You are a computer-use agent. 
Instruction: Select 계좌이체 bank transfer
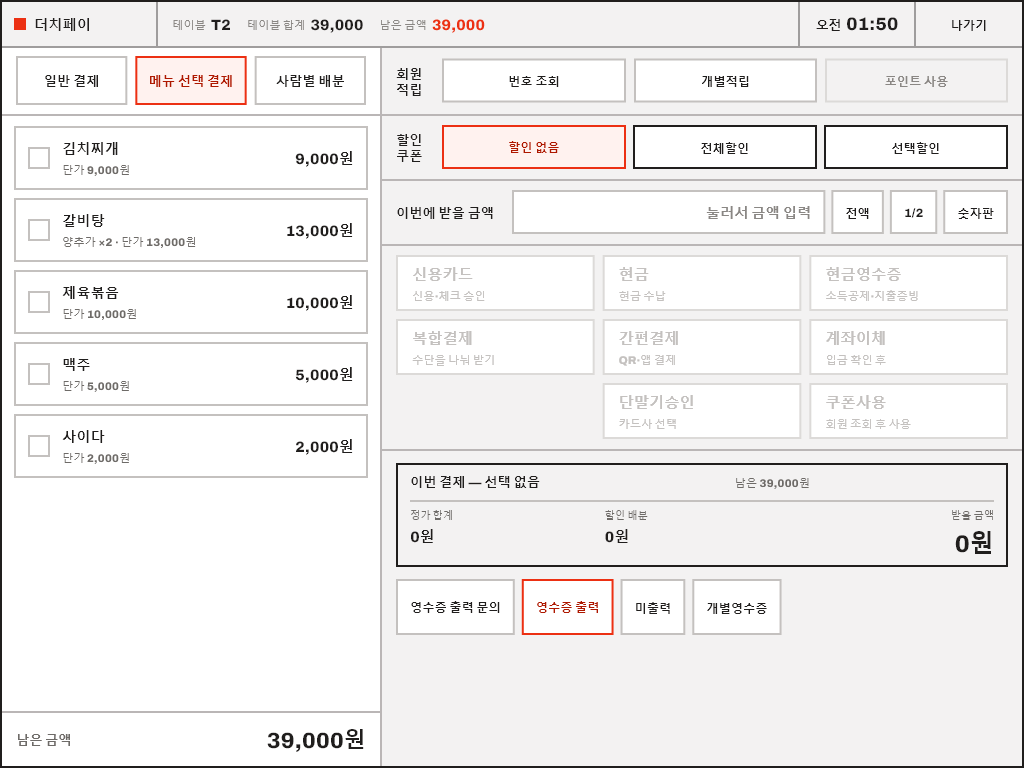tap(908, 347)
